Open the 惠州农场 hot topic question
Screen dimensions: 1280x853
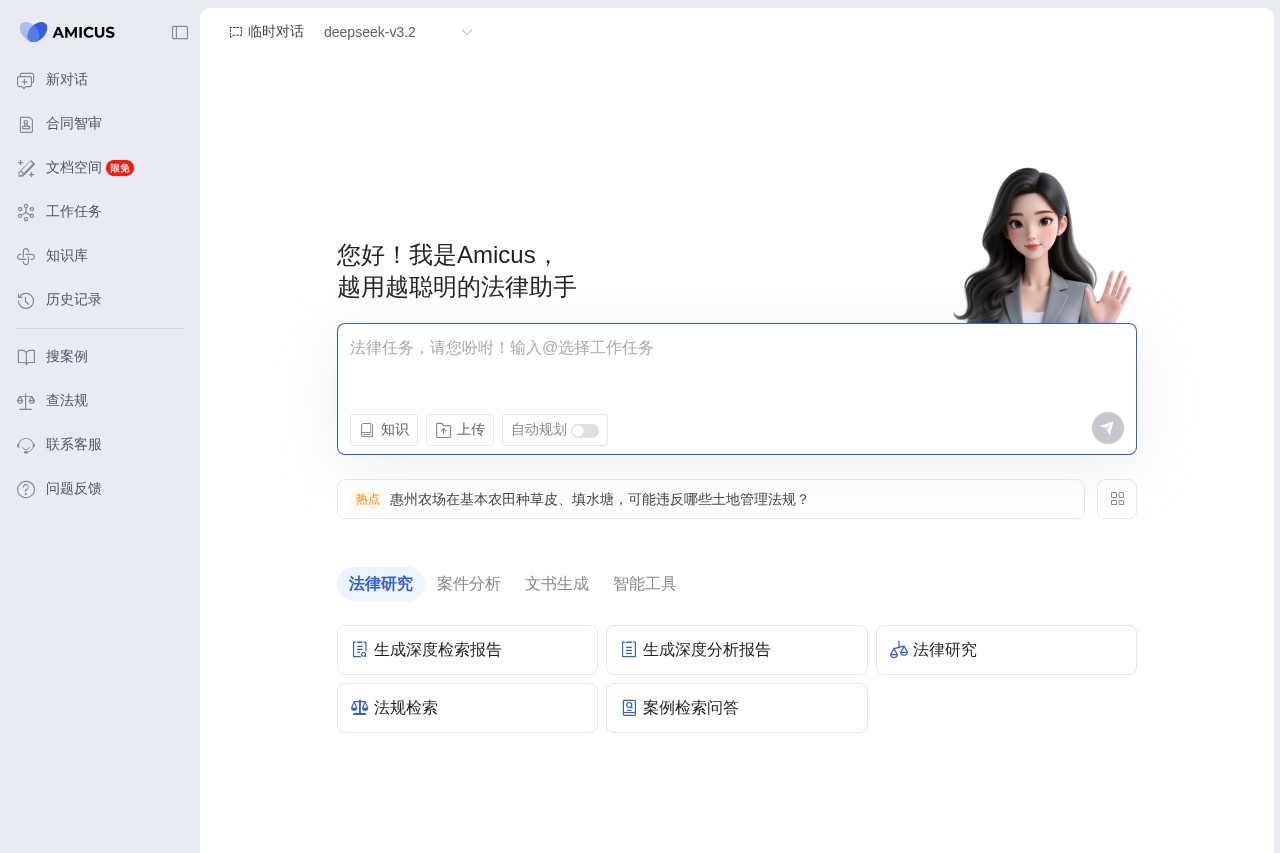click(598, 499)
